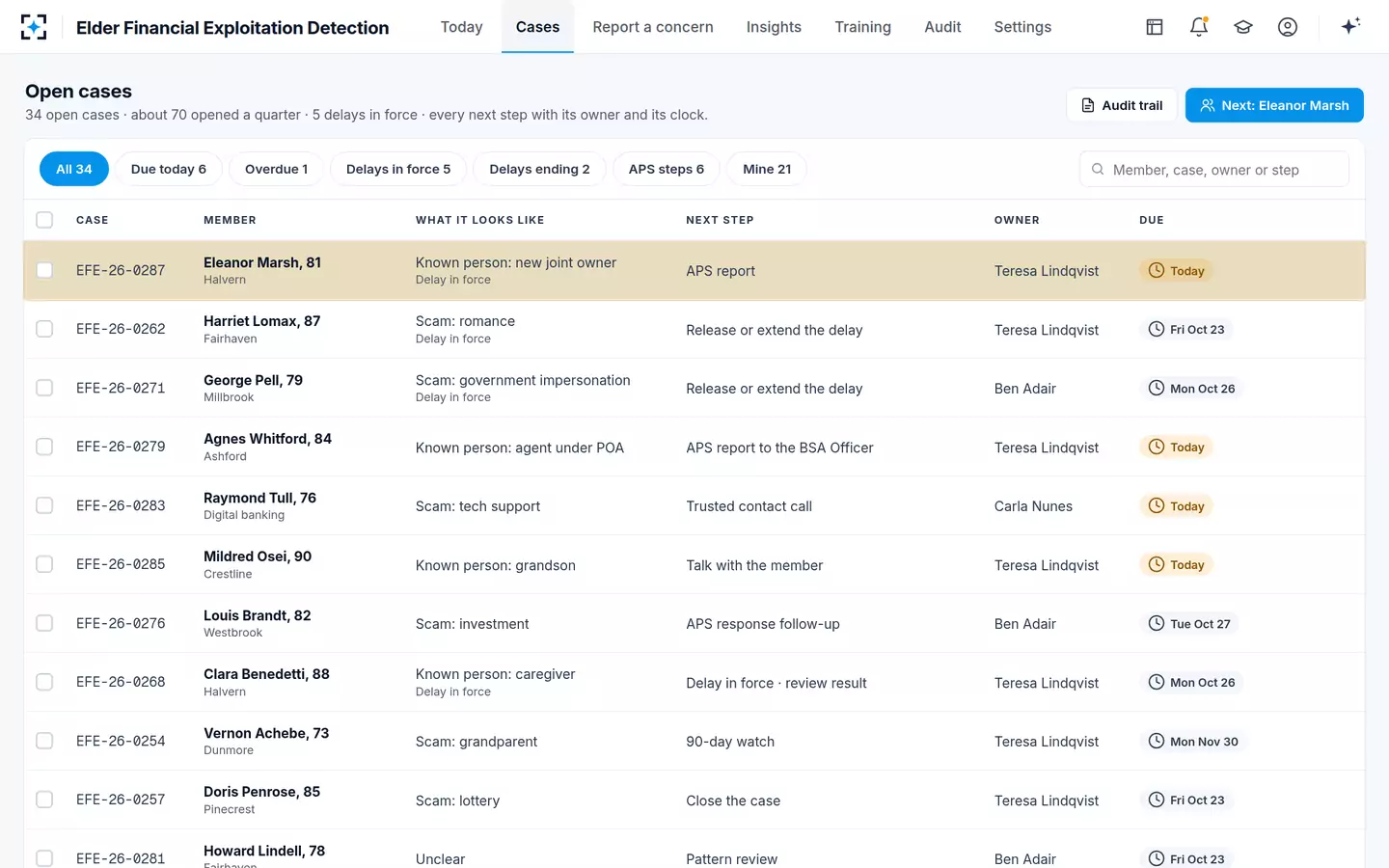Click the Mon Nov 30 due date
The image size is (1389, 868).
pyautogui.click(x=1193, y=741)
